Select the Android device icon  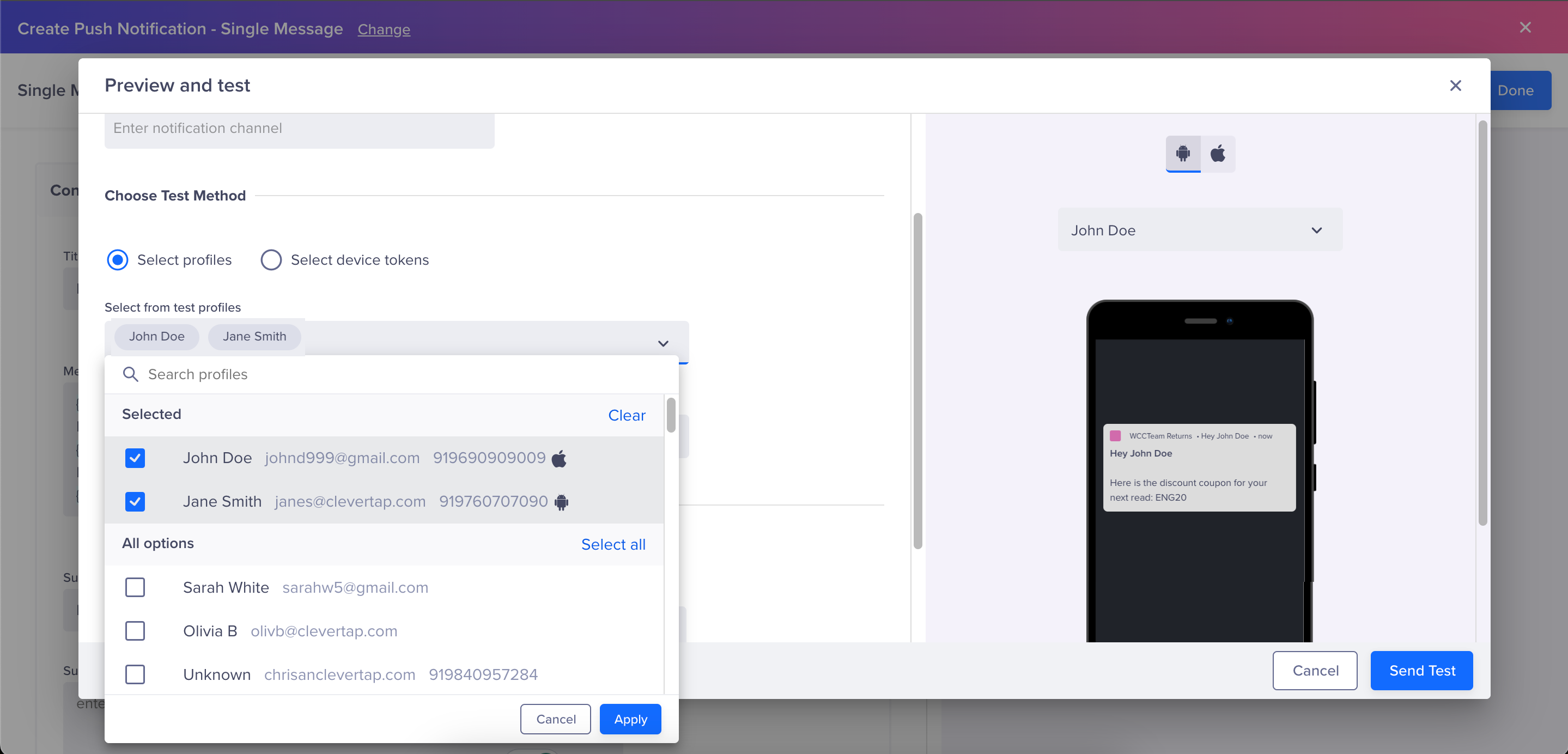tap(1183, 154)
